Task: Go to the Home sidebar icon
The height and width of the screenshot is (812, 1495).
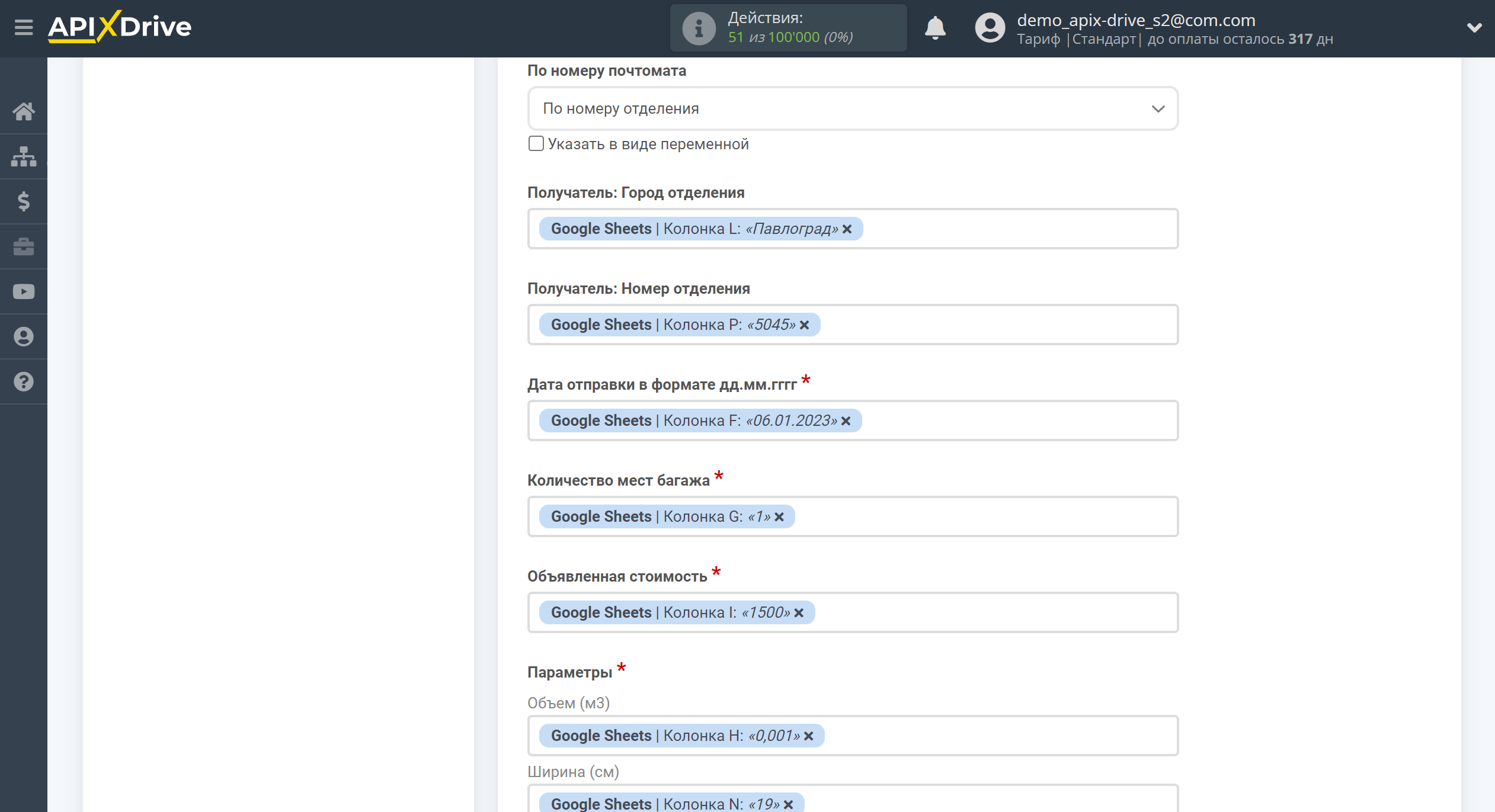Action: click(24, 111)
